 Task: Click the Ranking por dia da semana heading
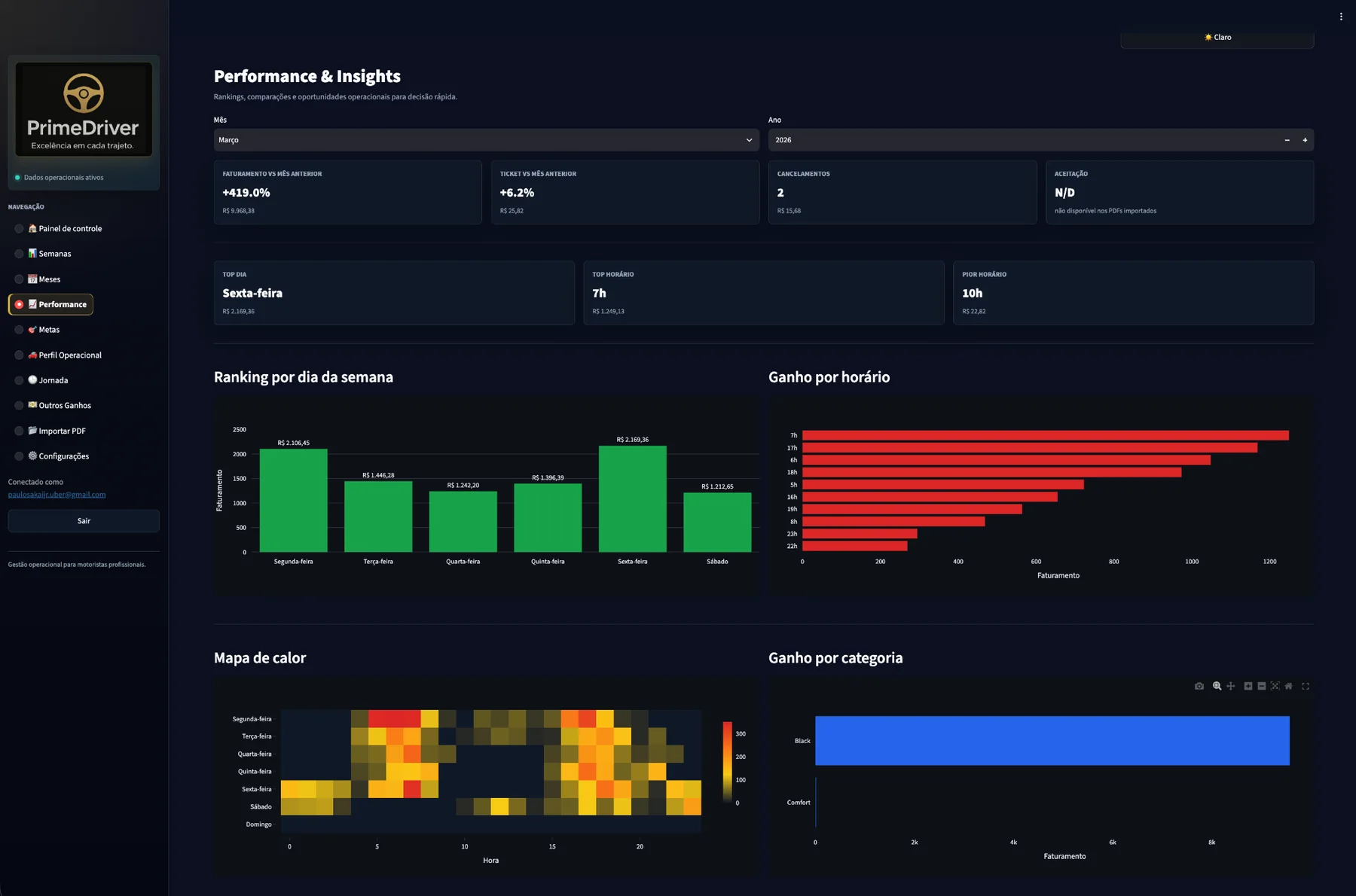[304, 377]
